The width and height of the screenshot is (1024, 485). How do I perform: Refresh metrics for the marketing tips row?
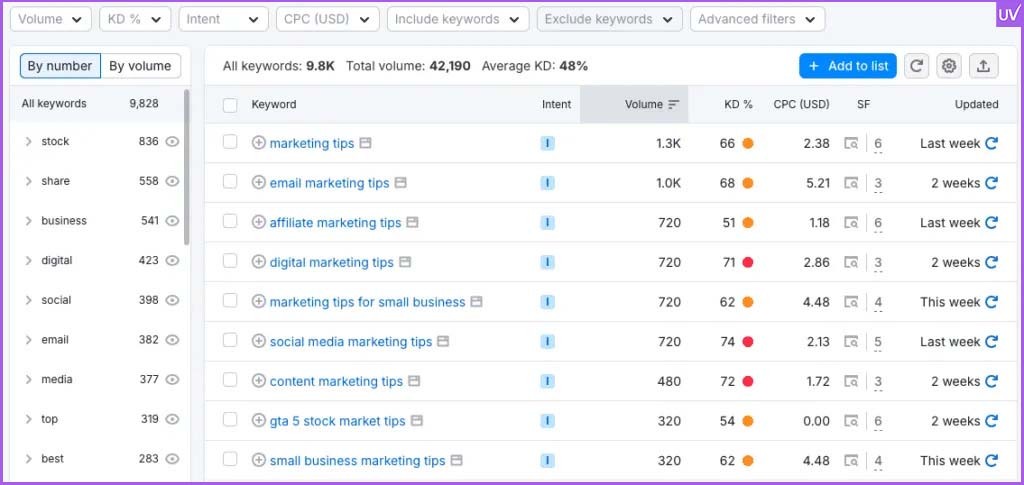pyautogui.click(x=991, y=144)
